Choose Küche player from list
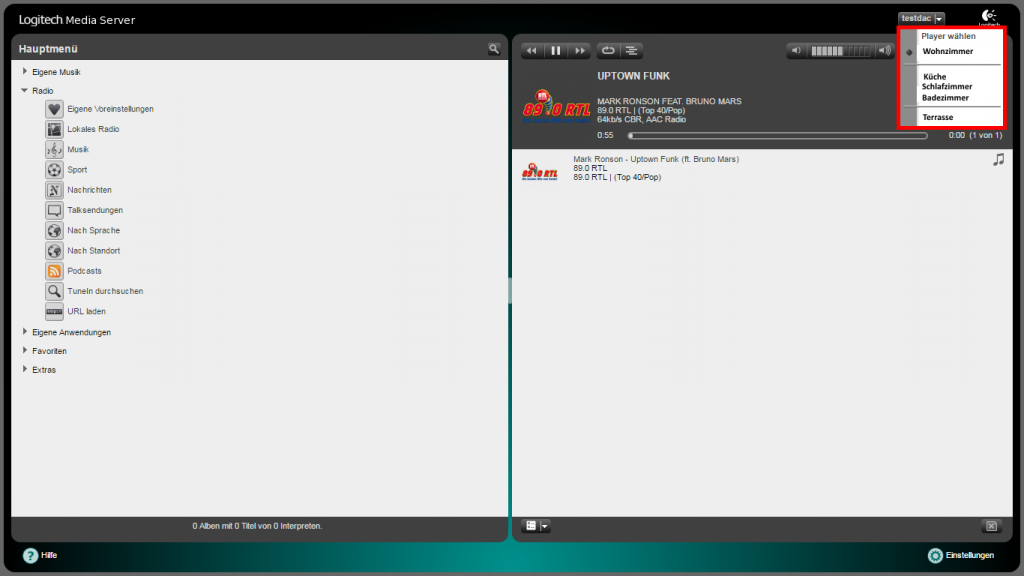 935,76
